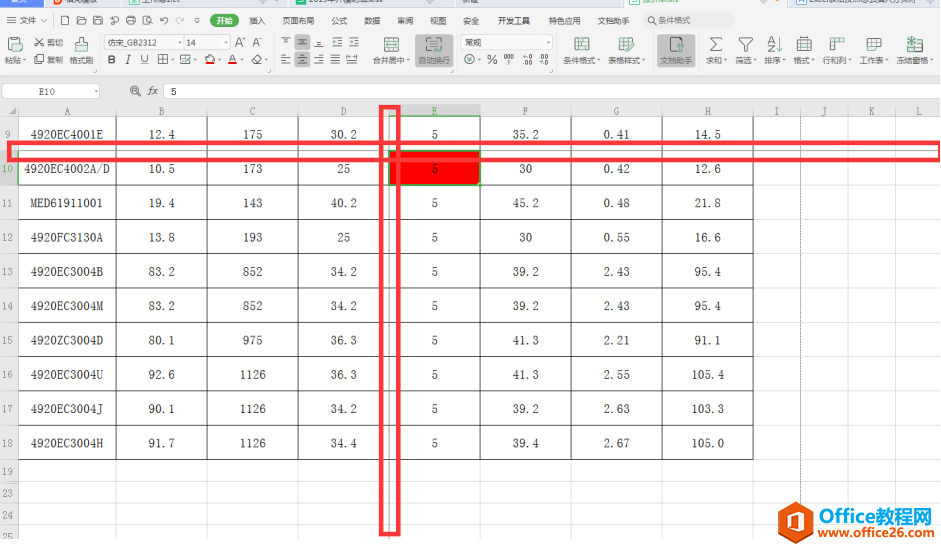
Task: Click the increase font size A+ icon
Action: point(240,42)
